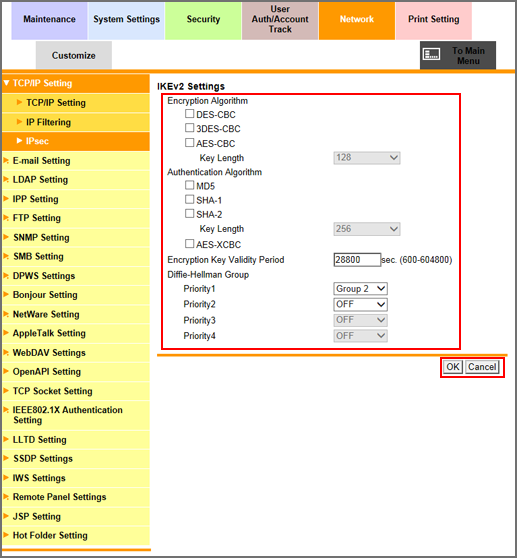Tick the SHA-1 authentication checkbox
The height and width of the screenshot is (558, 517).
coord(190,199)
